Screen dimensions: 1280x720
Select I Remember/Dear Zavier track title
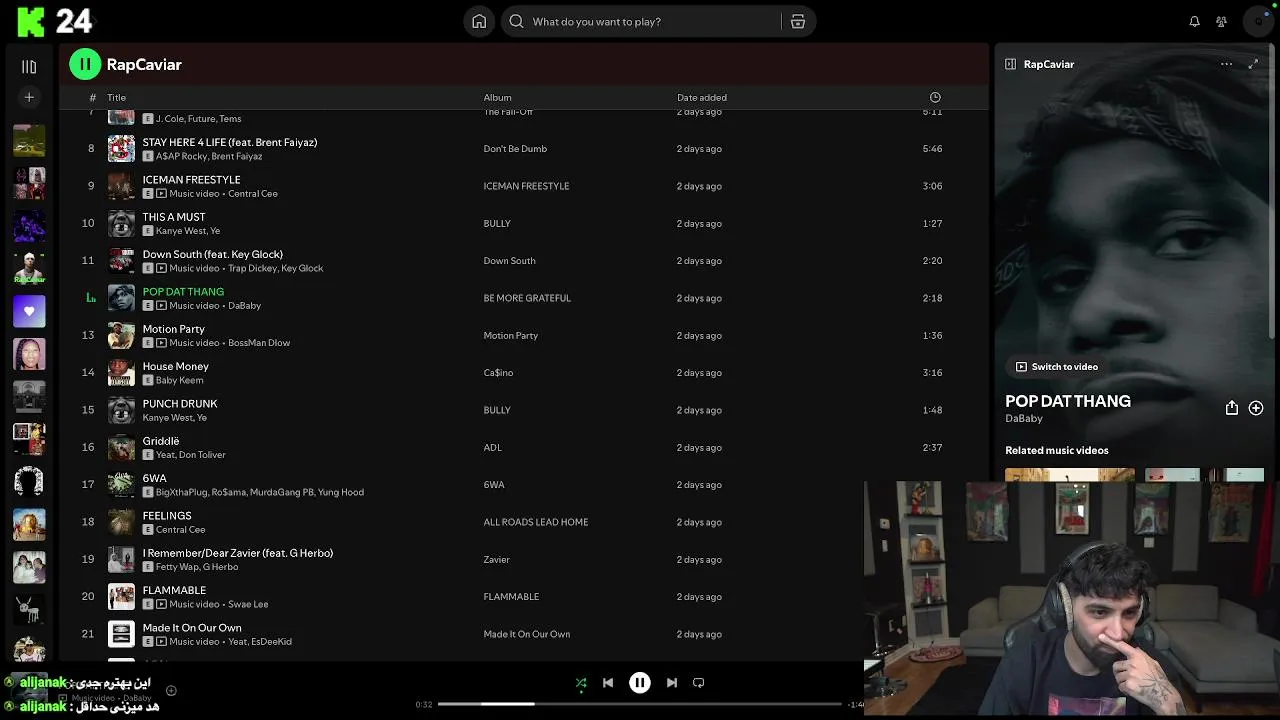point(237,553)
